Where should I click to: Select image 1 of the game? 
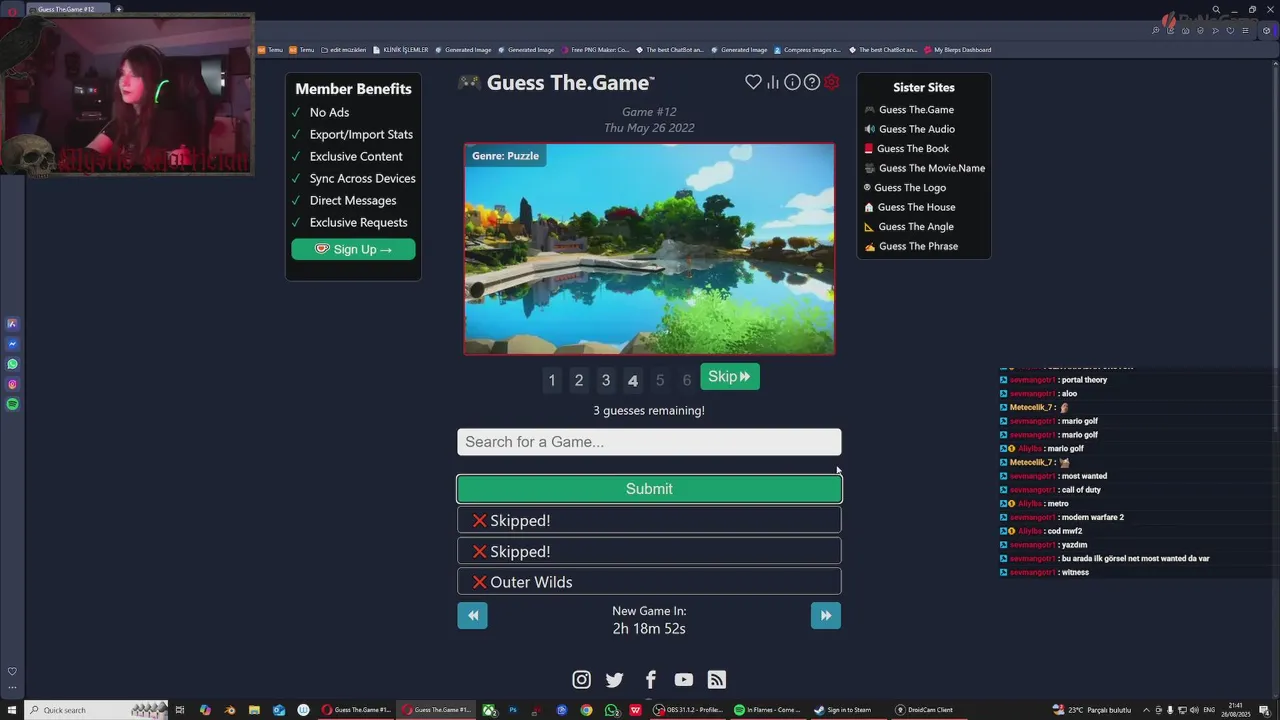552,380
